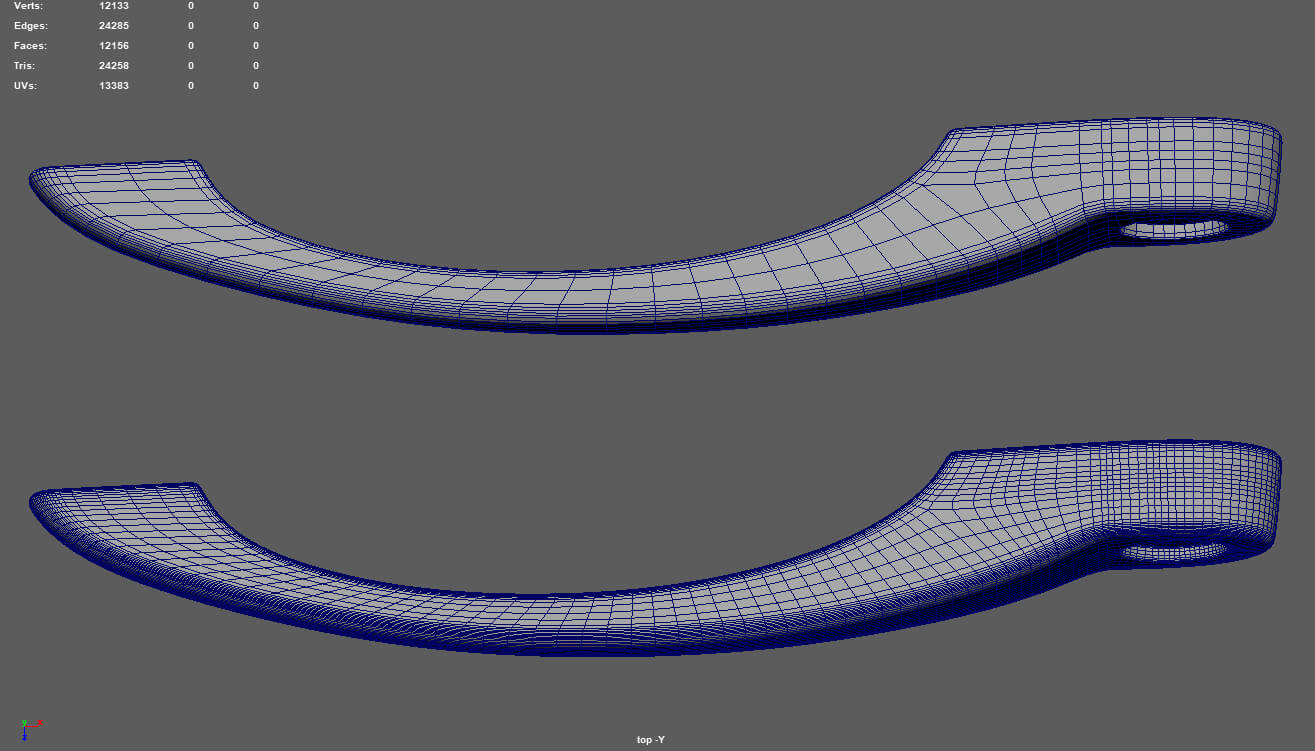1315x751 pixels.
Task: Click the Faces count value 12156
Action: (114, 46)
